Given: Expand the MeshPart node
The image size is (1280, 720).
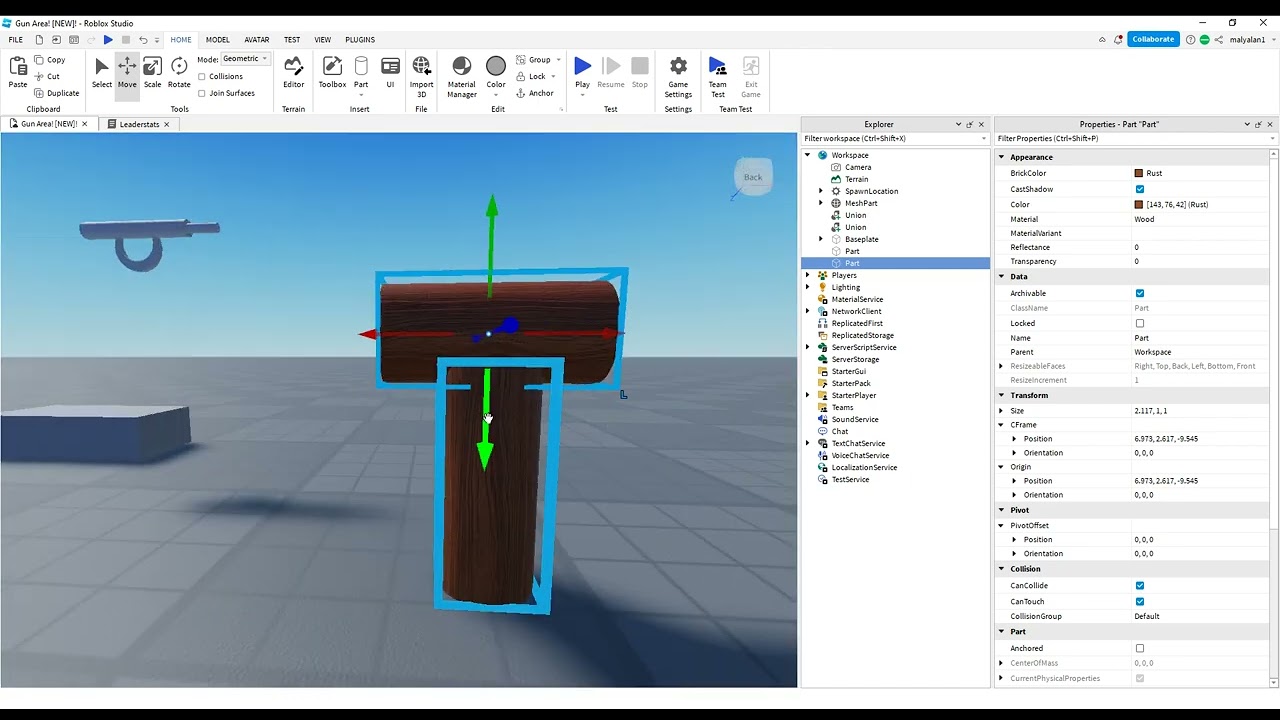Looking at the screenshot, I should tap(821, 203).
